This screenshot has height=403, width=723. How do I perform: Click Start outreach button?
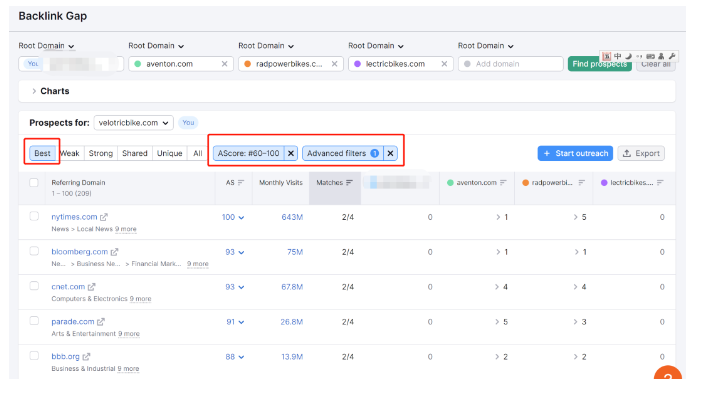pos(575,153)
